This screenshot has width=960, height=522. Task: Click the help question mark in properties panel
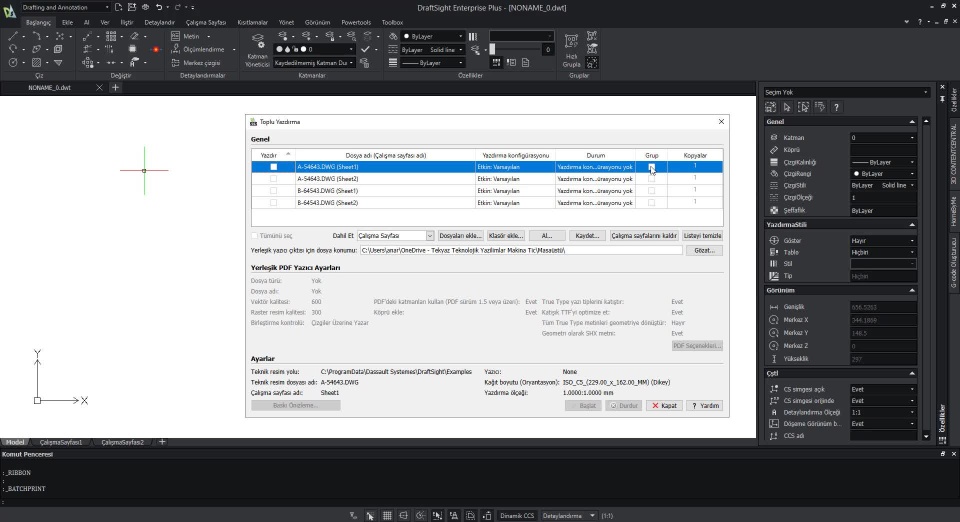click(835, 107)
